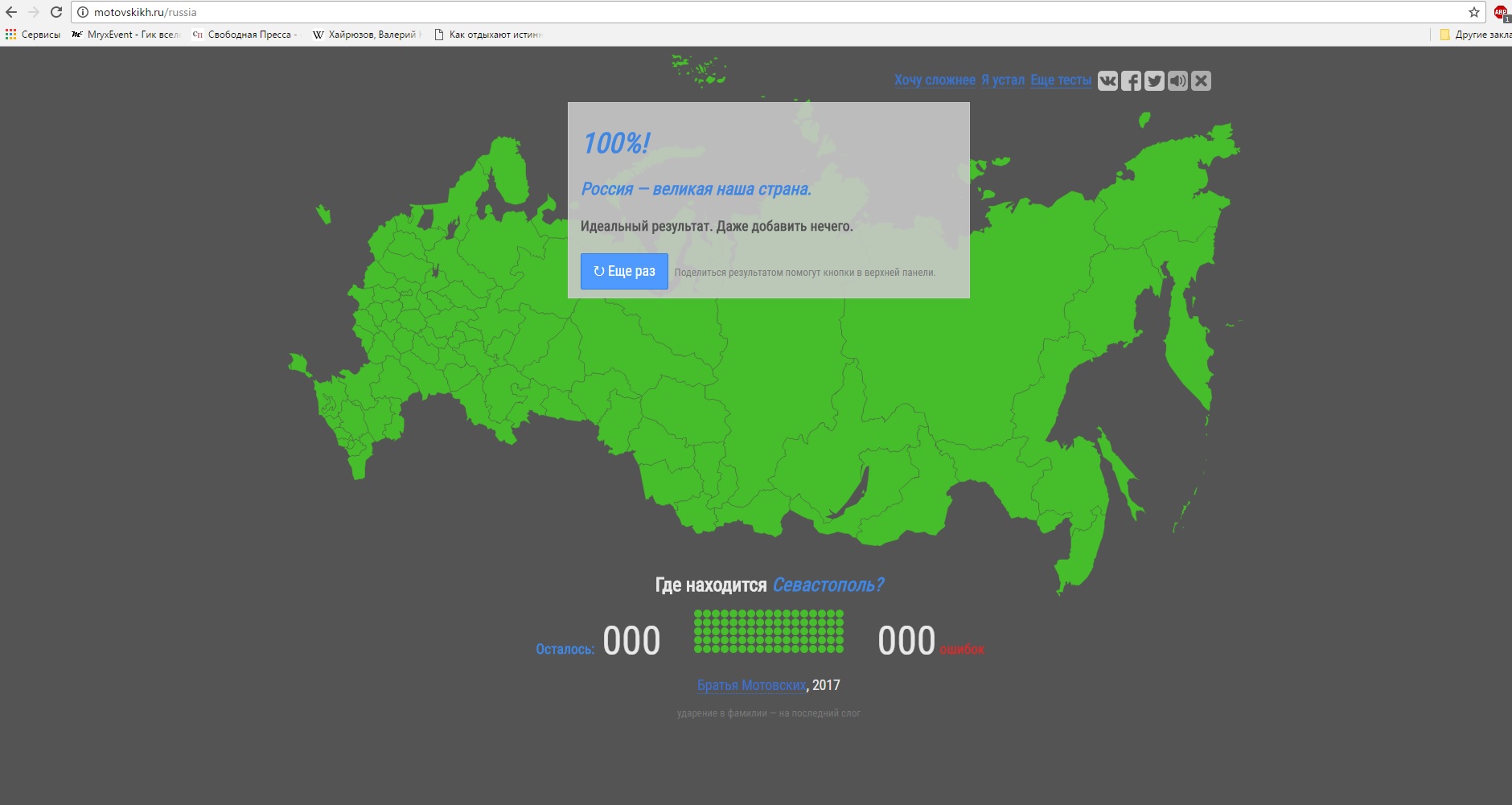Image resolution: width=1512 pixels, height=805 pixels.
Task: Click the Хочу сложнее link
Action: 935,80
